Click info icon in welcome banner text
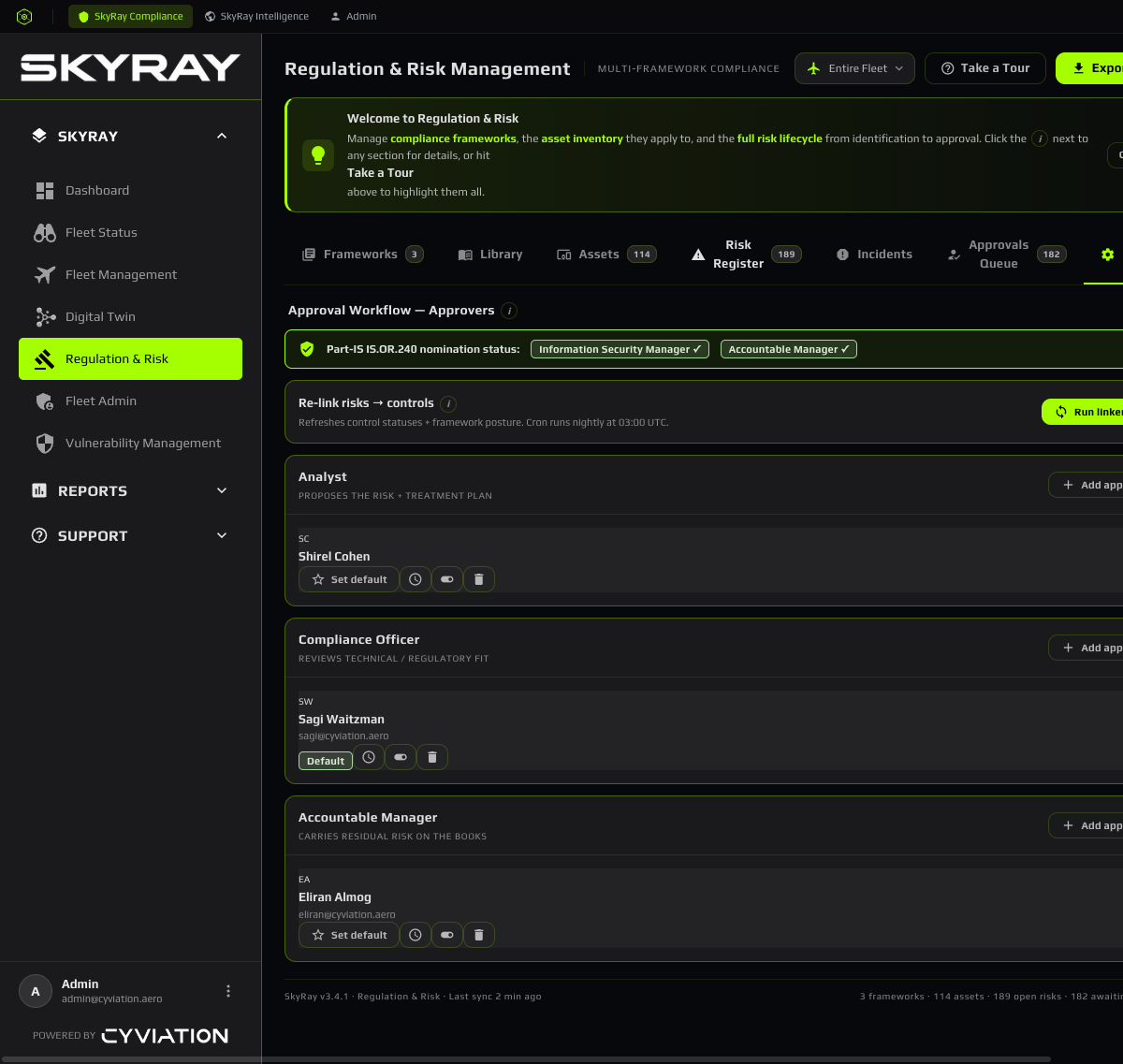The width and height of the screenshot is (1123, 1064). click(1039, 138)
